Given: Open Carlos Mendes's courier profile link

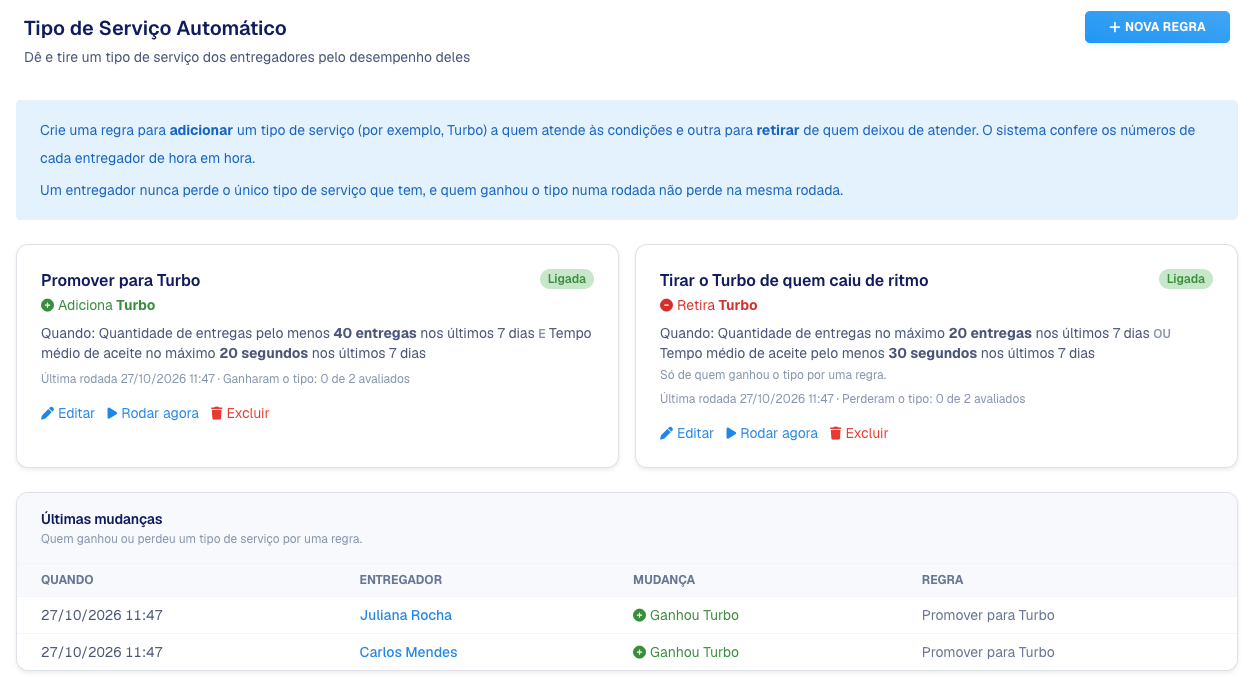Looking at the screenshot, I should click(x=408, y=652).
